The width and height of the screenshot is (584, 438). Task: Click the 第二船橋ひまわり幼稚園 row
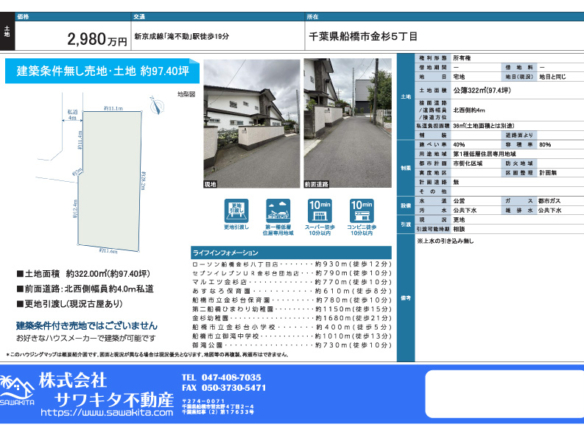tap(292, 309)
